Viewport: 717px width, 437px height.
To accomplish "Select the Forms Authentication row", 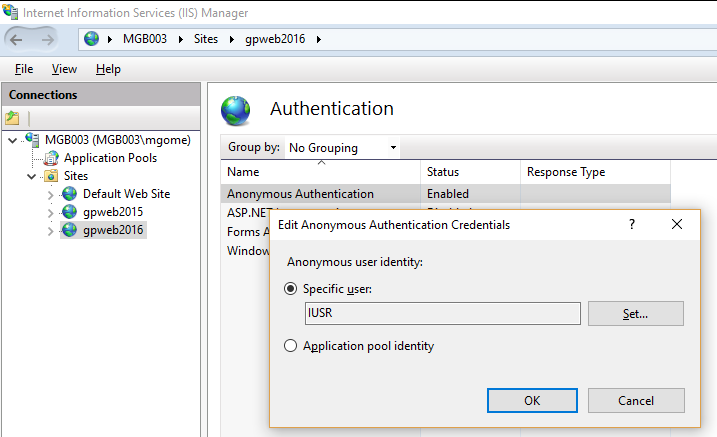I will tap(247, 232).
